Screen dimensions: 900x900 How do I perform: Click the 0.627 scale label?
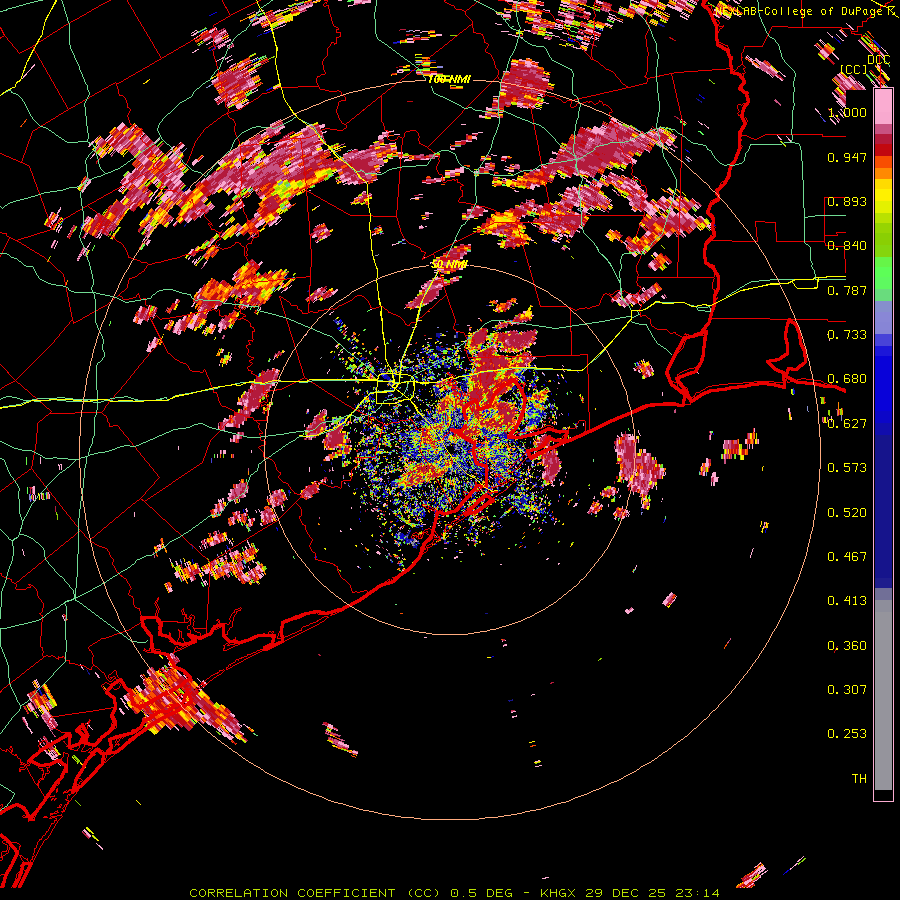click(x=847, y=424)
